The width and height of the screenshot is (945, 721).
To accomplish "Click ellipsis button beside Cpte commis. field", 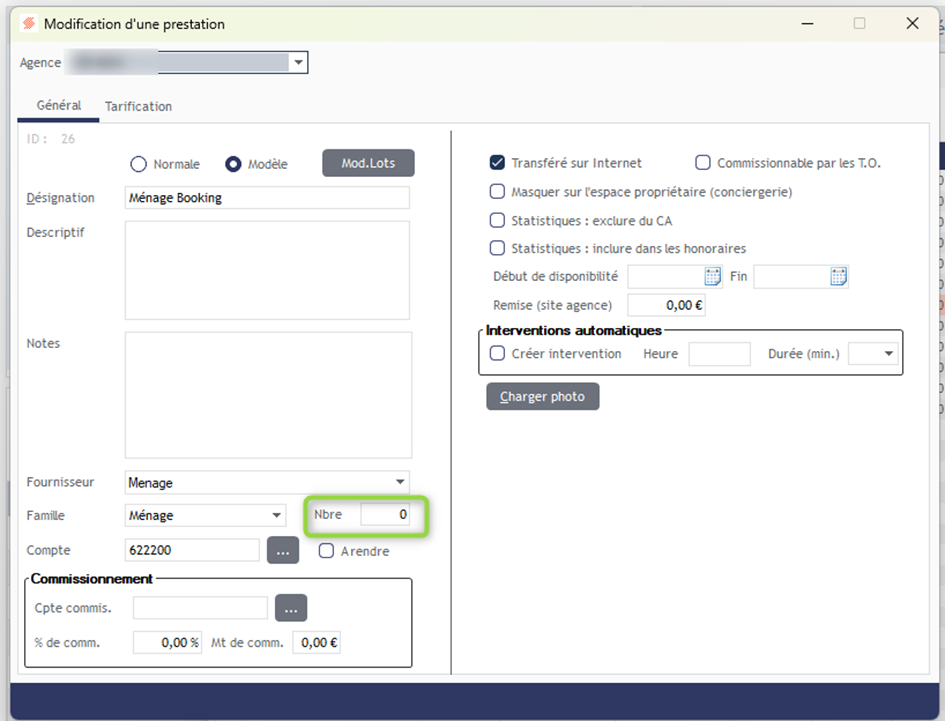I will point(291,608).
